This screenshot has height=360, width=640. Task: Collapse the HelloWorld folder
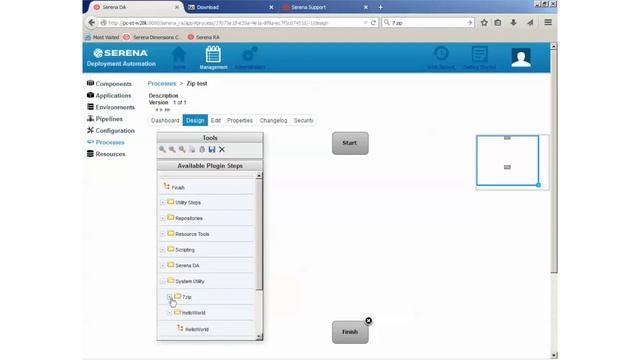[x=169, y=313]
